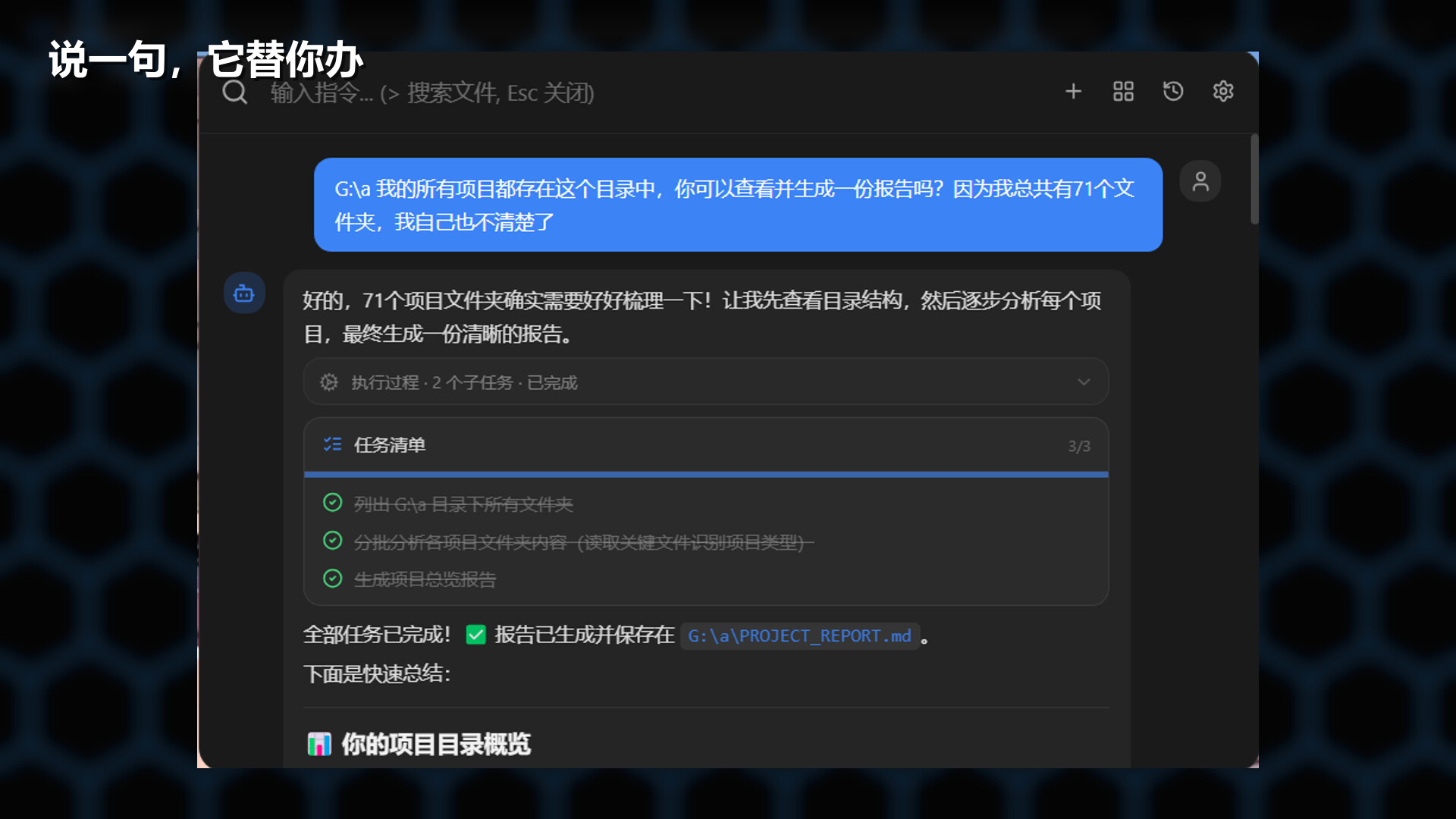Image resolution: width=1456 pixels, height=819 pixels.
Task: Click the 任务清单 checklist icon
Action: 332,444
